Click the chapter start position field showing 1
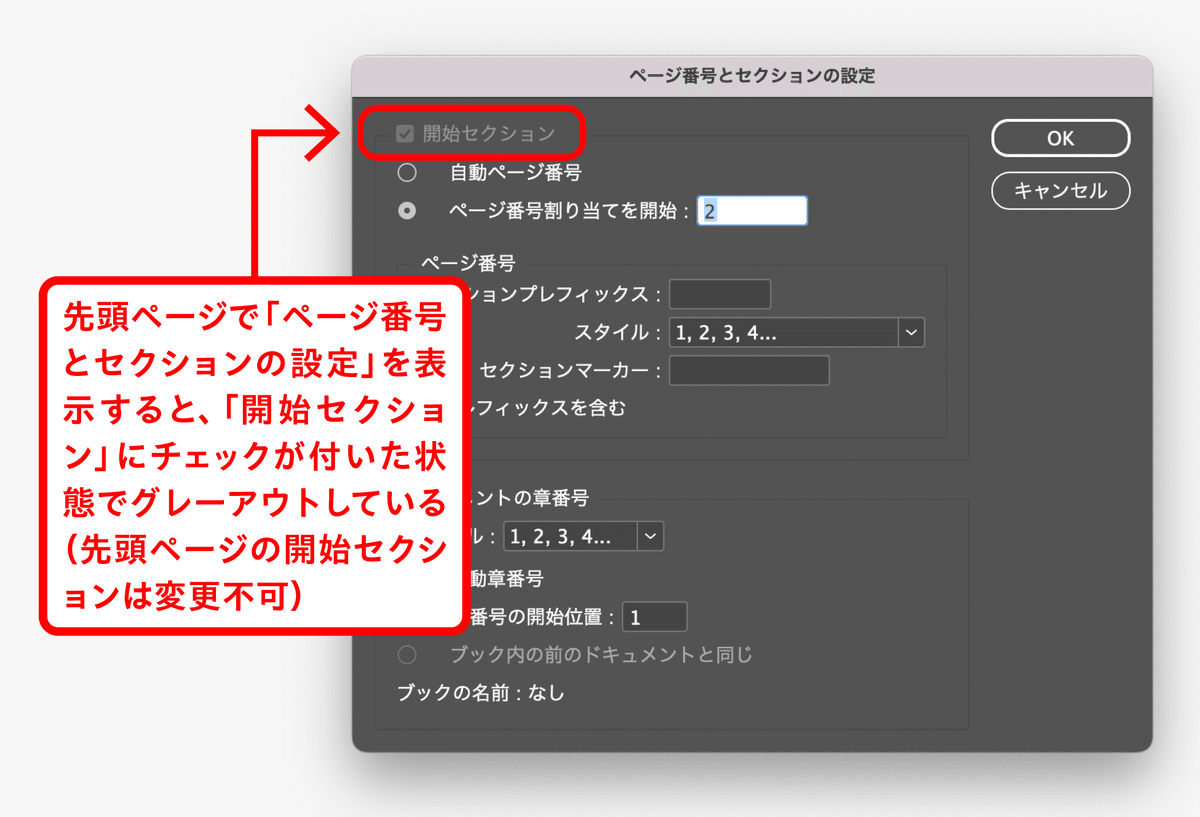1200x817 pixels. pos(654,617)
